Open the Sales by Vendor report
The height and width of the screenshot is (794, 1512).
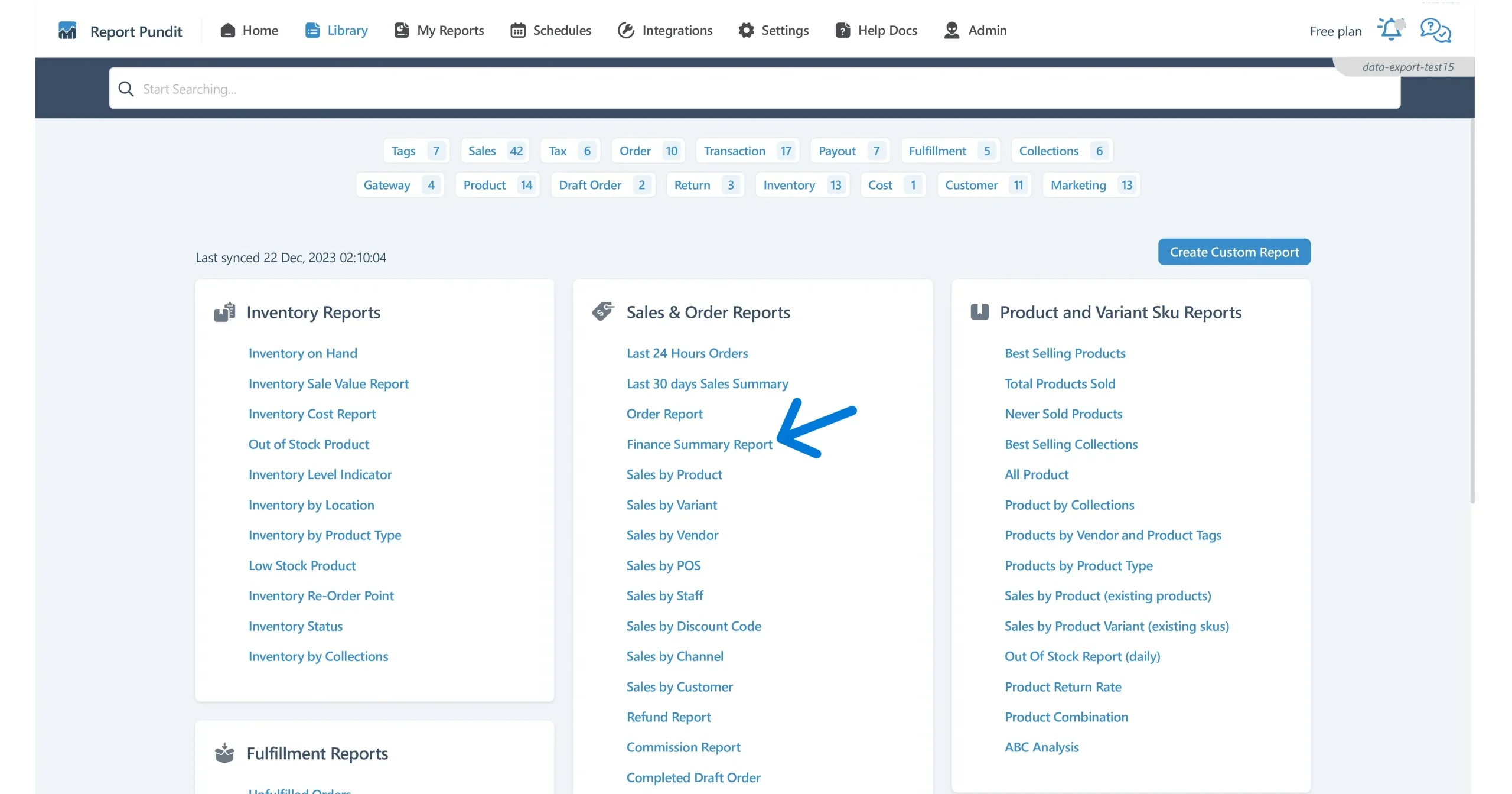(x=672, y=535)
